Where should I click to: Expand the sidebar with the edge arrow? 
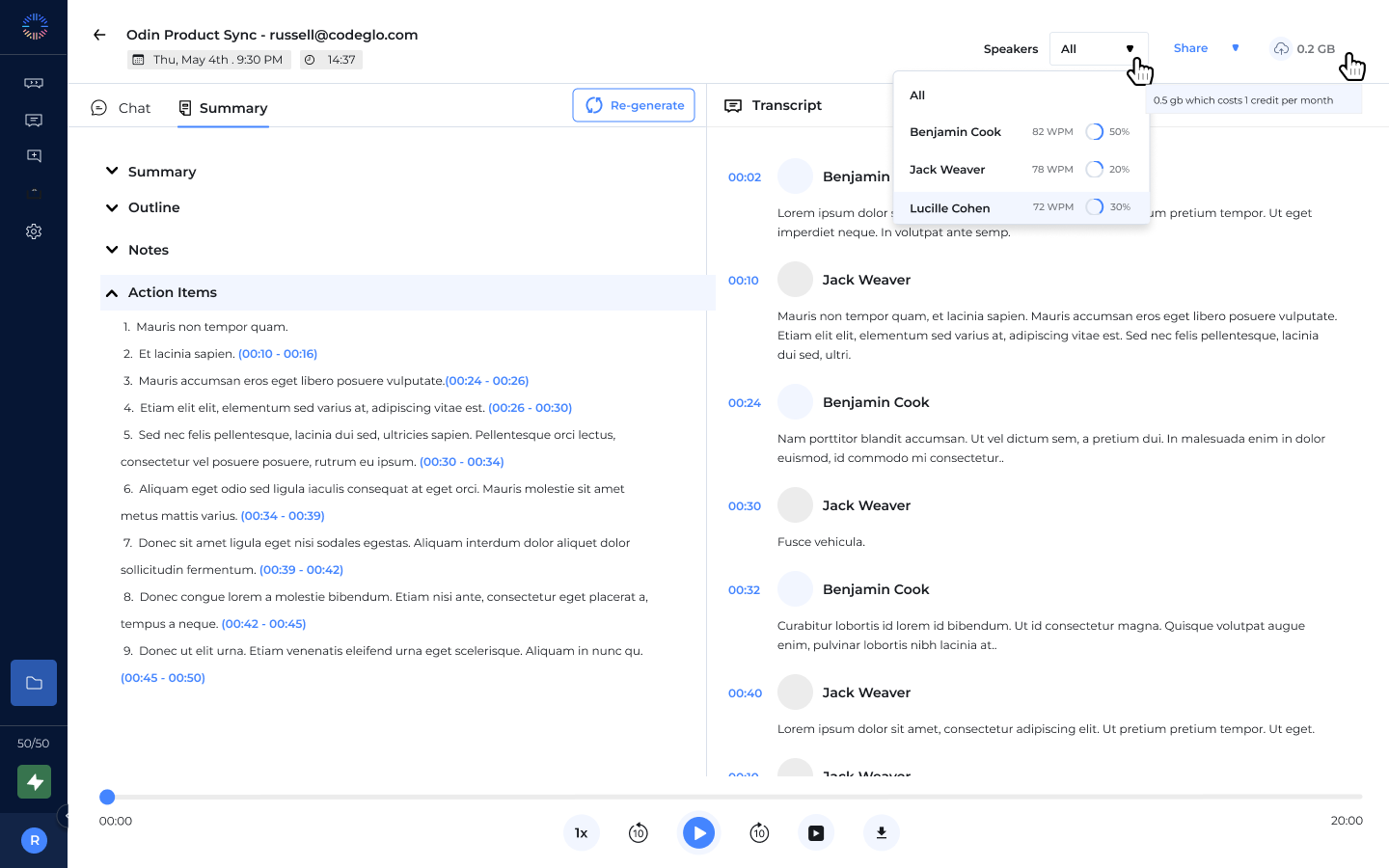coord(64,816)
